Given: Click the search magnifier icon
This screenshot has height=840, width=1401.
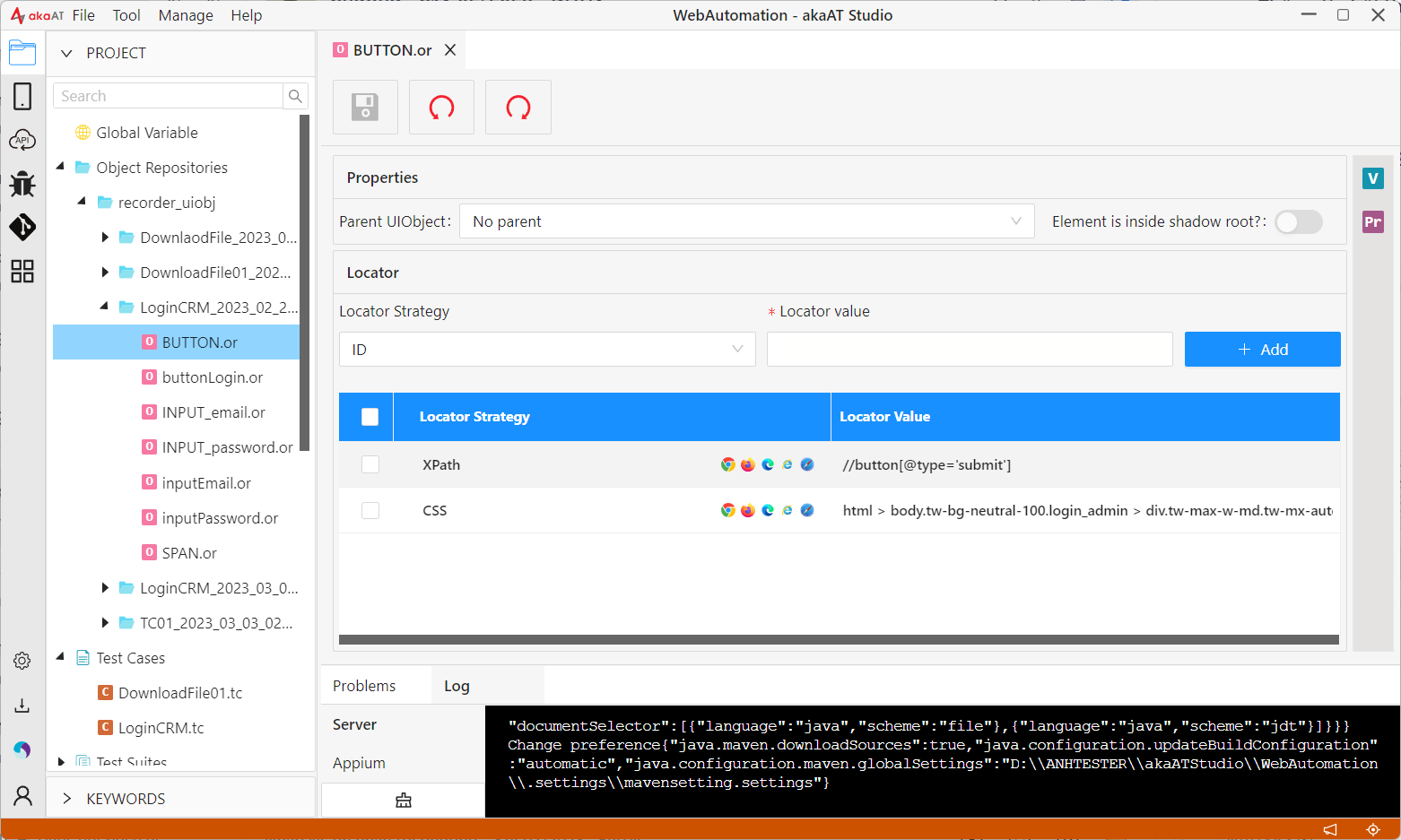Looking at the screenshot, I should coord(295,96).
